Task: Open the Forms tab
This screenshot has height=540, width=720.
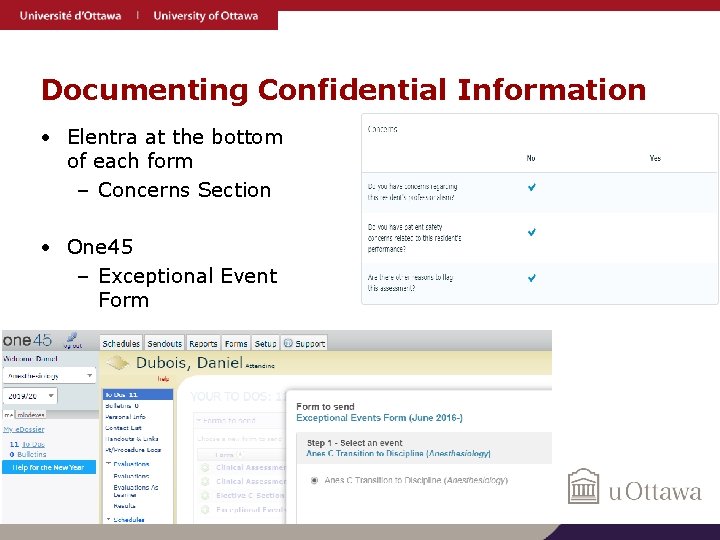Action: (x=236, y=343)
